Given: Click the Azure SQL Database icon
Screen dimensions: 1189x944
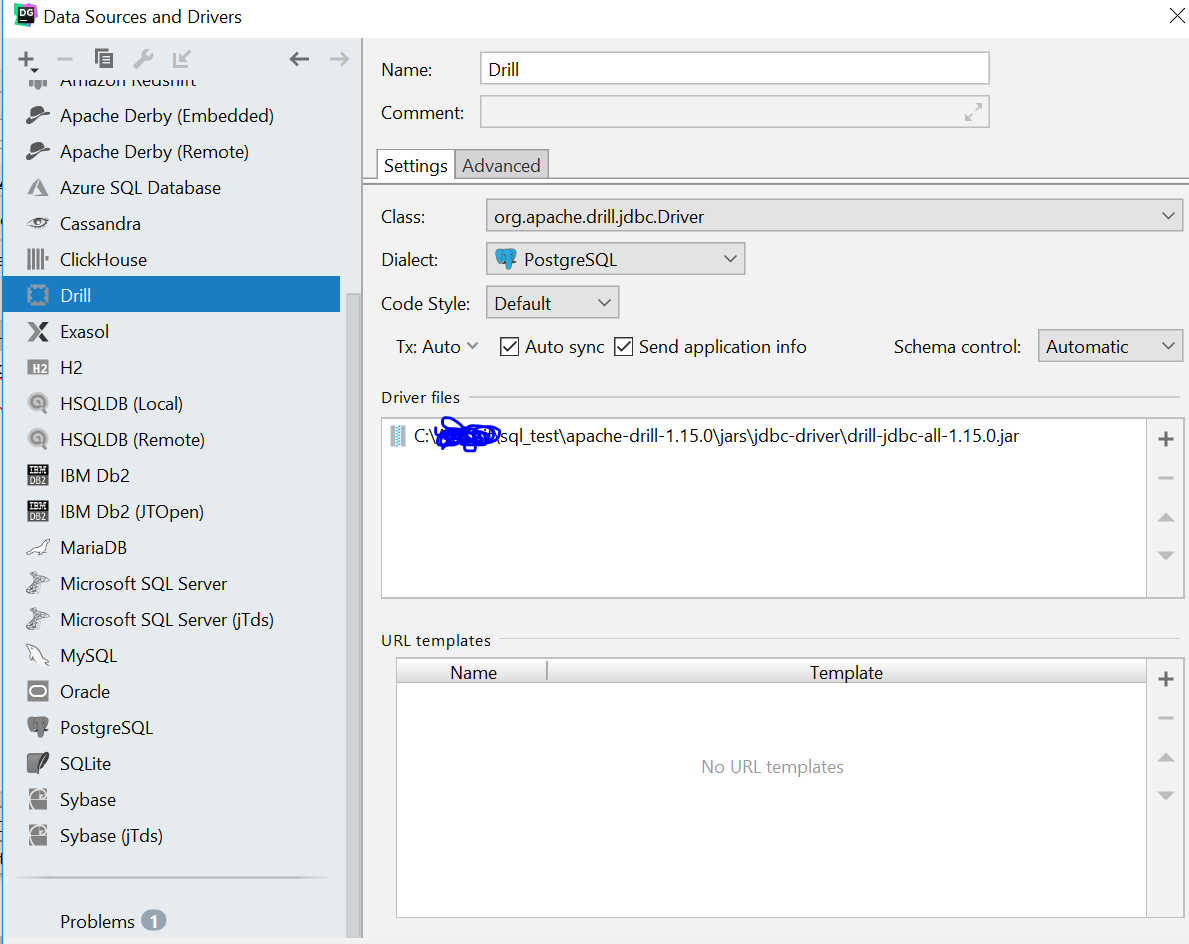Looking at the screenshot, I should click(x=38, y=187).
